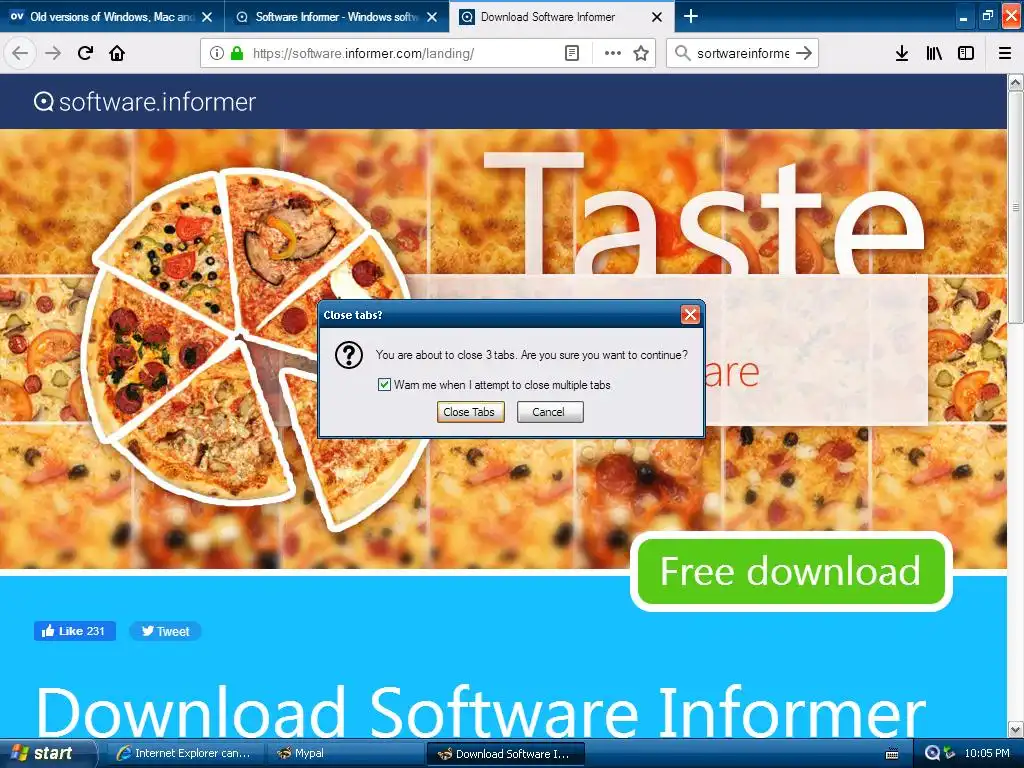
Task: Bookmark this page with the star icon
Action: click(x=641, y=53)
